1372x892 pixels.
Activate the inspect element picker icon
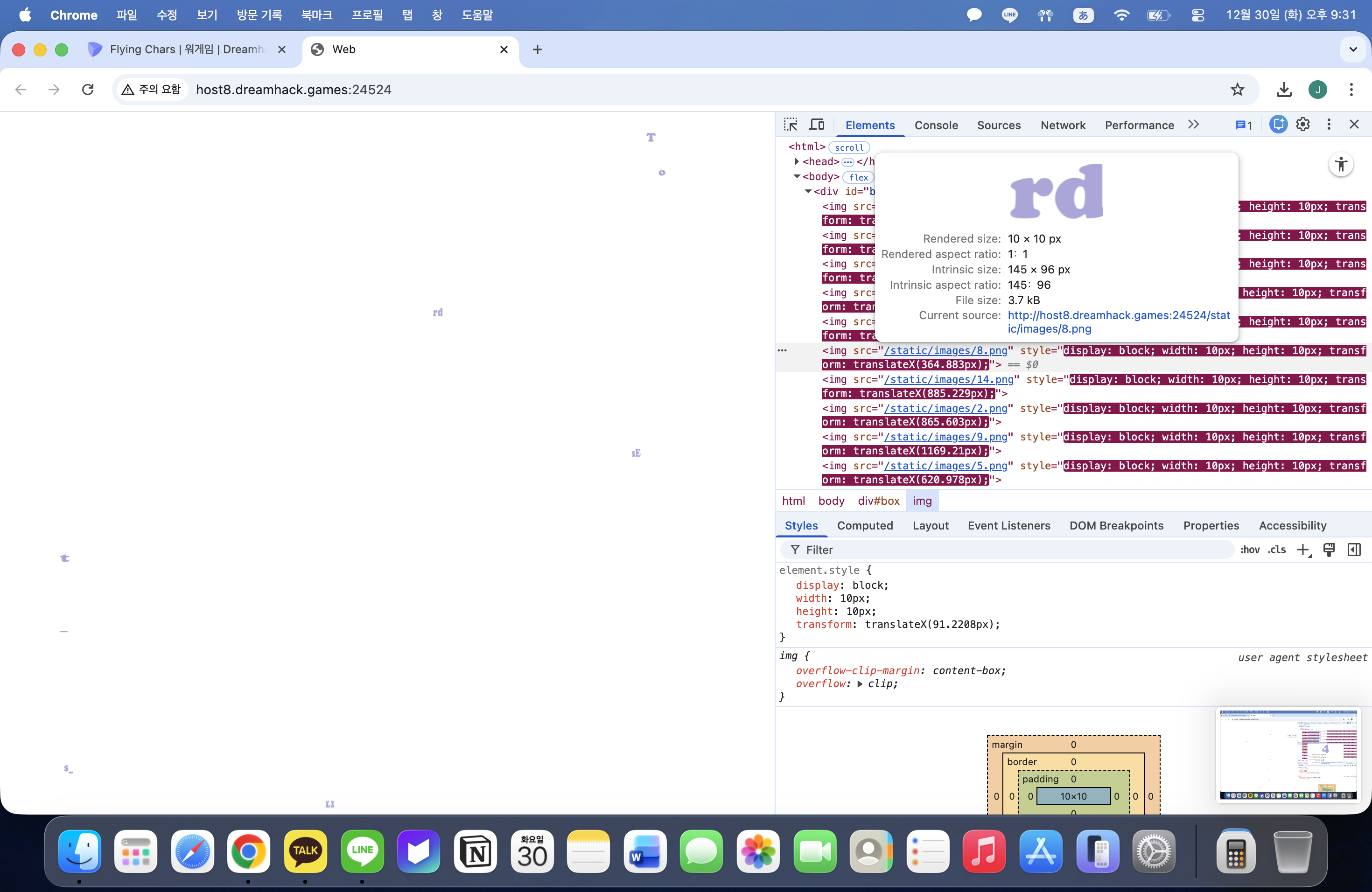pyautogui.click(x=791, y=125)
